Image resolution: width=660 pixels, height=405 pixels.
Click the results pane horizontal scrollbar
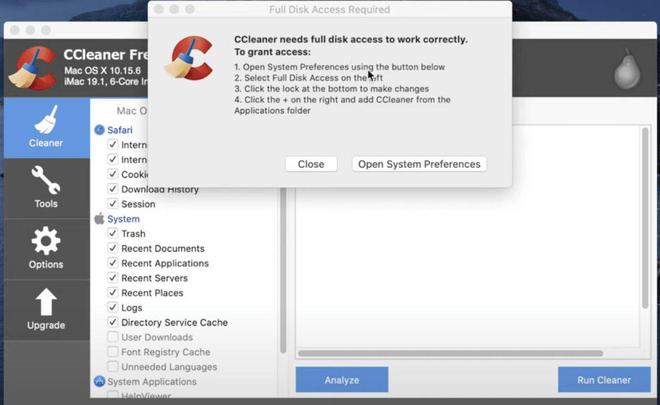pos(450,353)
